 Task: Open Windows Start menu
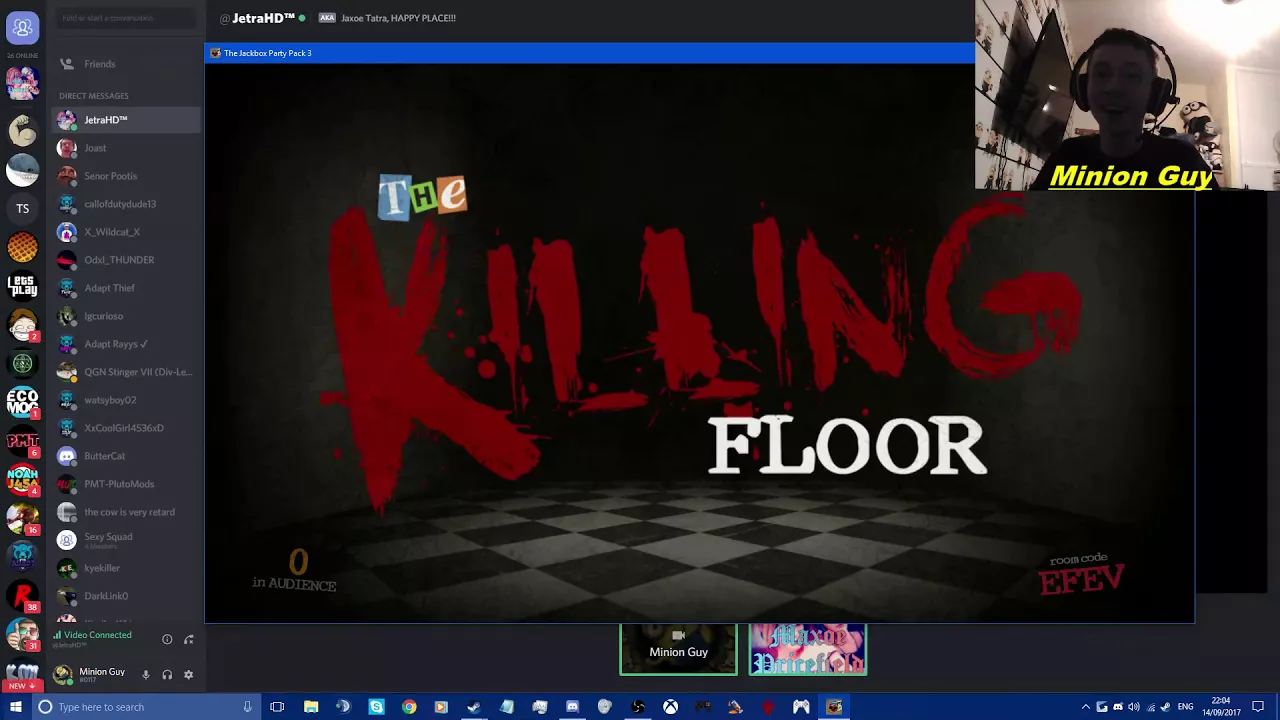pos(16,707)
